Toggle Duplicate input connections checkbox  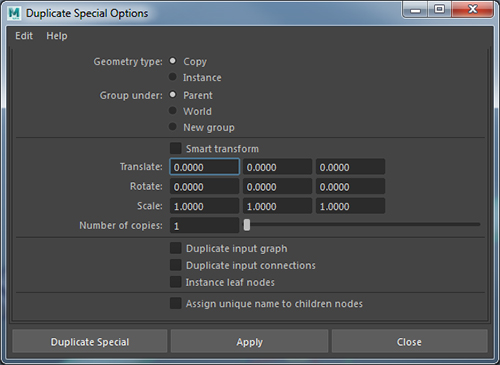tap(176, 265)
